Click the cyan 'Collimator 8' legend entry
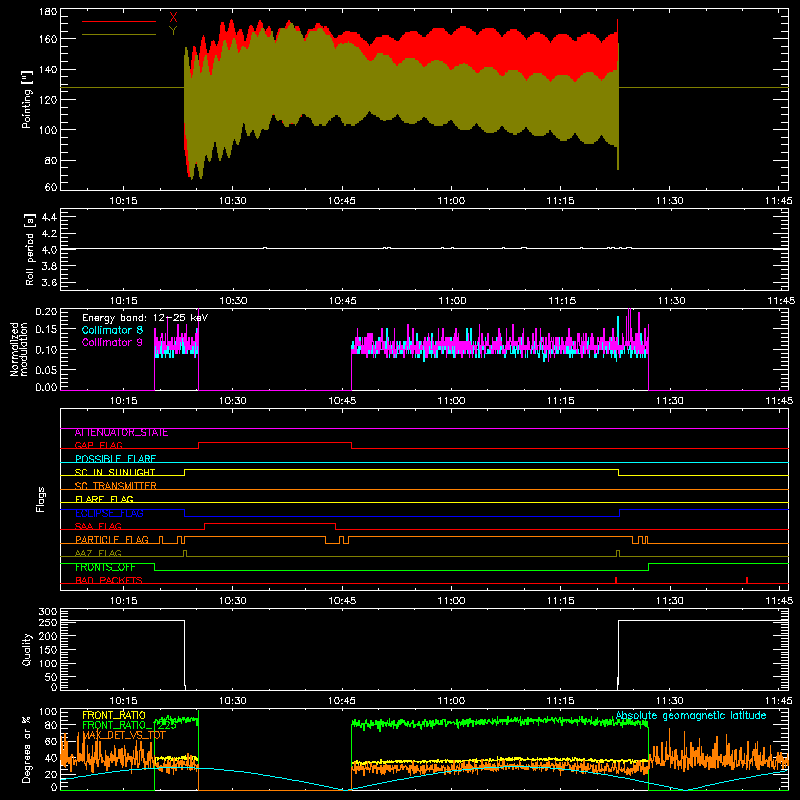The width and height of the screenshot is (800, 800). click(x=112, y=330)
